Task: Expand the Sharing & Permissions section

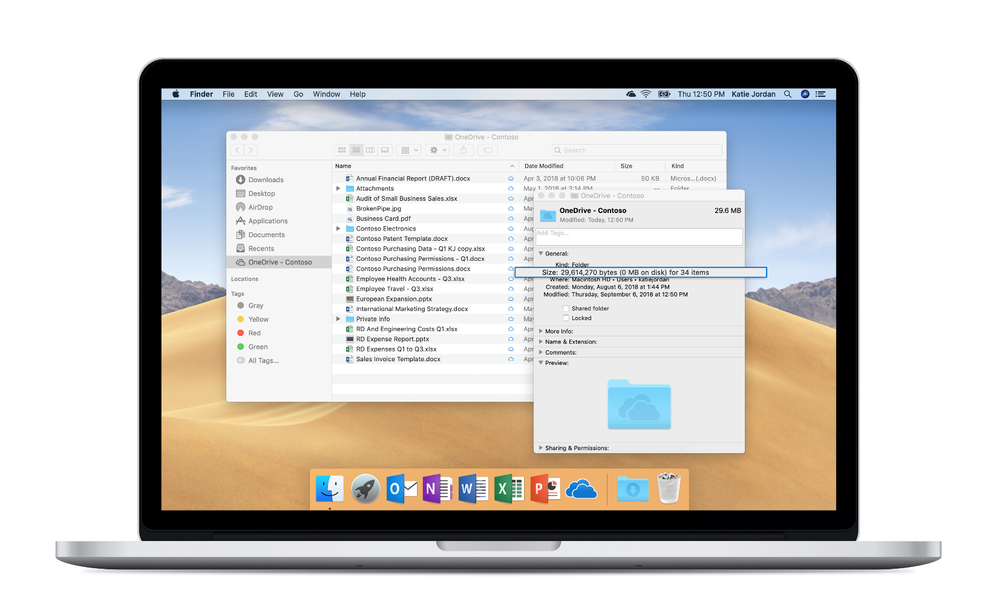Action: coord(541,448)
